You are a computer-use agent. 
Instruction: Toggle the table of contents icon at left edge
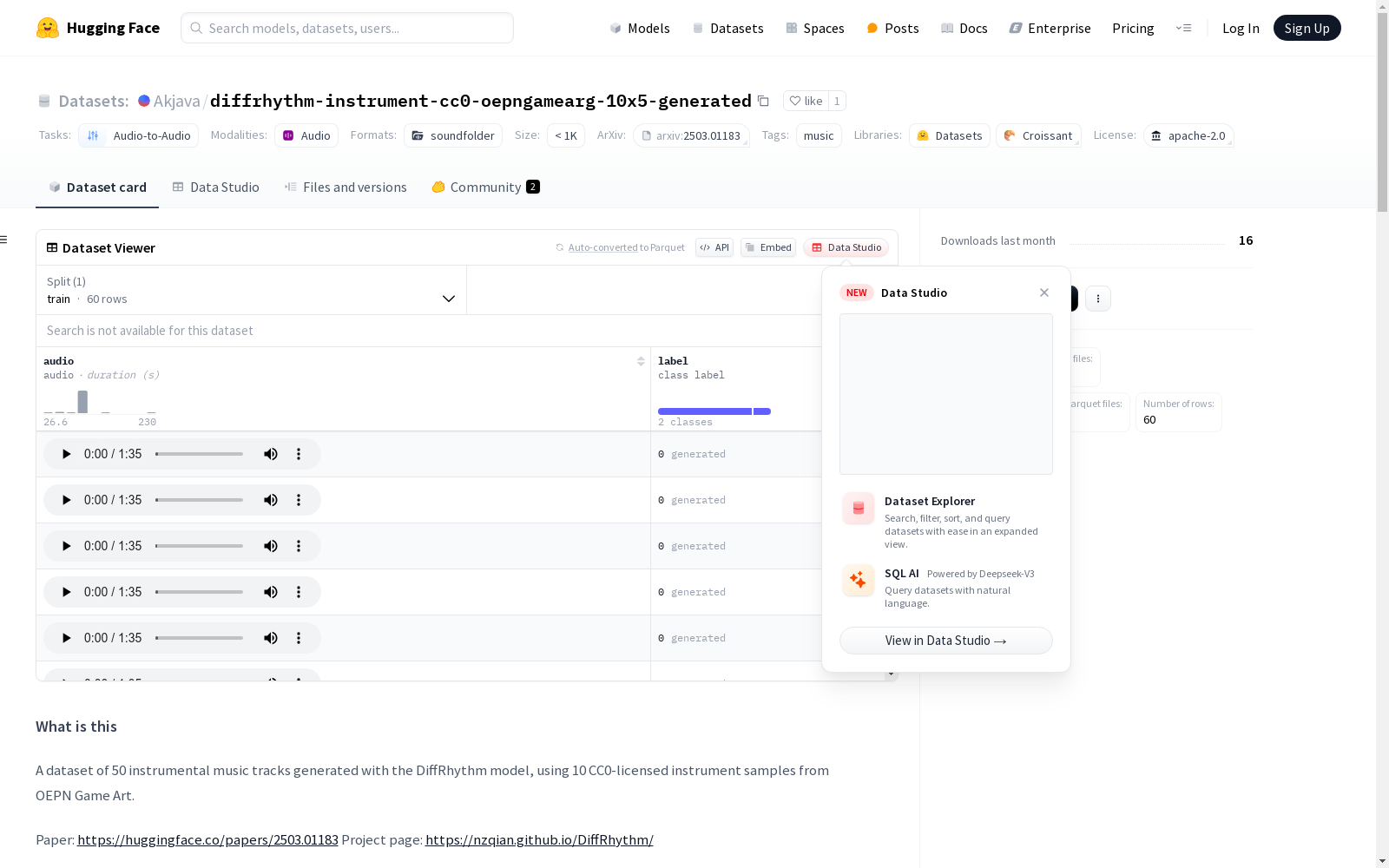[x=3, y=240]
